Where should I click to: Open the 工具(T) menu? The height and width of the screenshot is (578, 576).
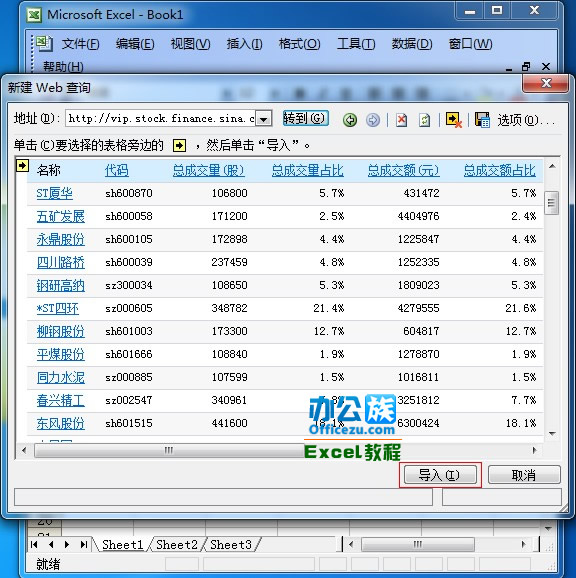[356, 44]
